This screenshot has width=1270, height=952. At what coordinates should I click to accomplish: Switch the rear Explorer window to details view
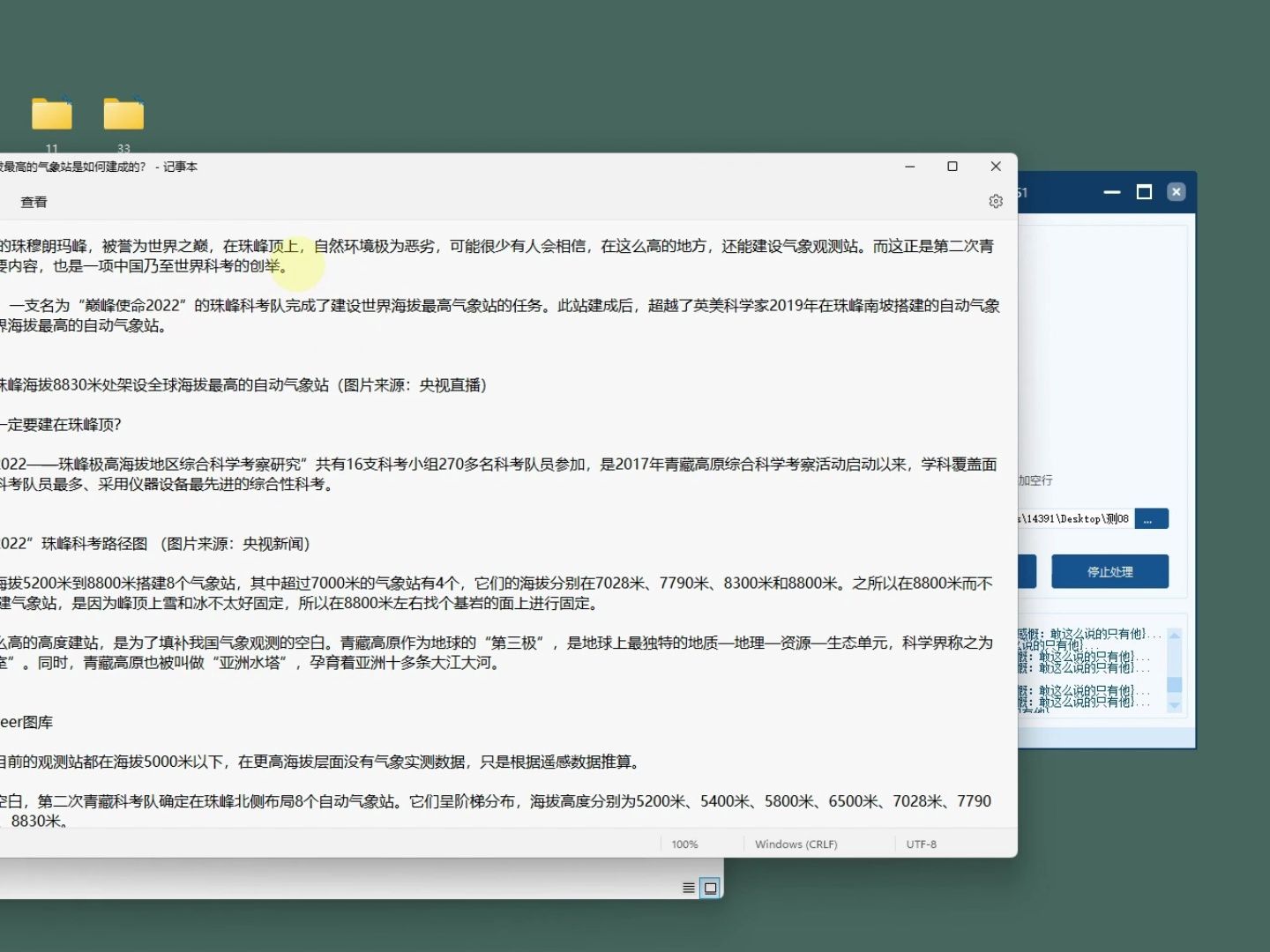(689, 888)
